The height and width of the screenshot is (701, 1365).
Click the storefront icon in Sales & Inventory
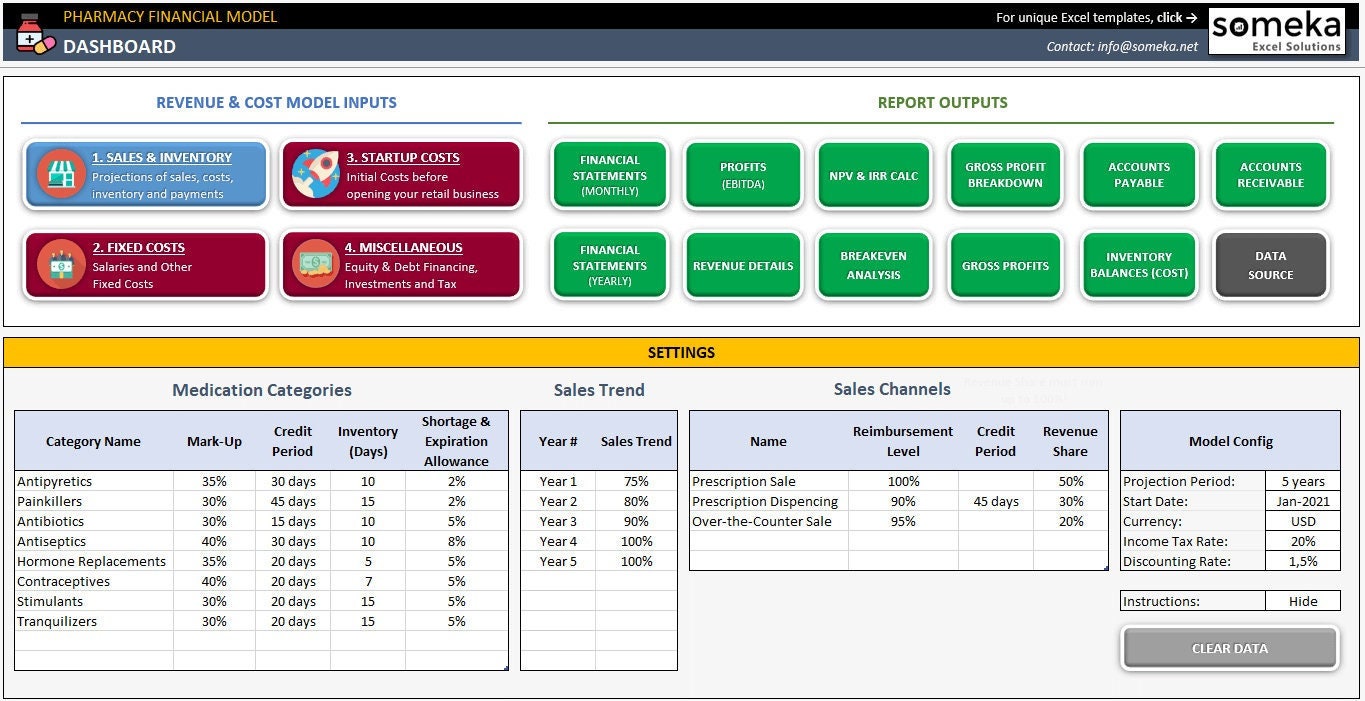coord(61,174)
